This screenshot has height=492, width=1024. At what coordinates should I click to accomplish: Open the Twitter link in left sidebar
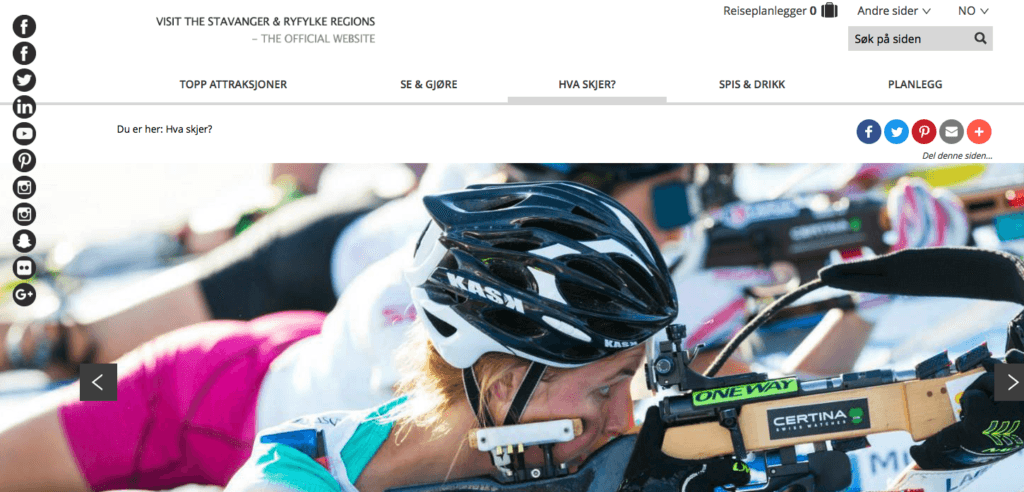[x=24, y=80]
